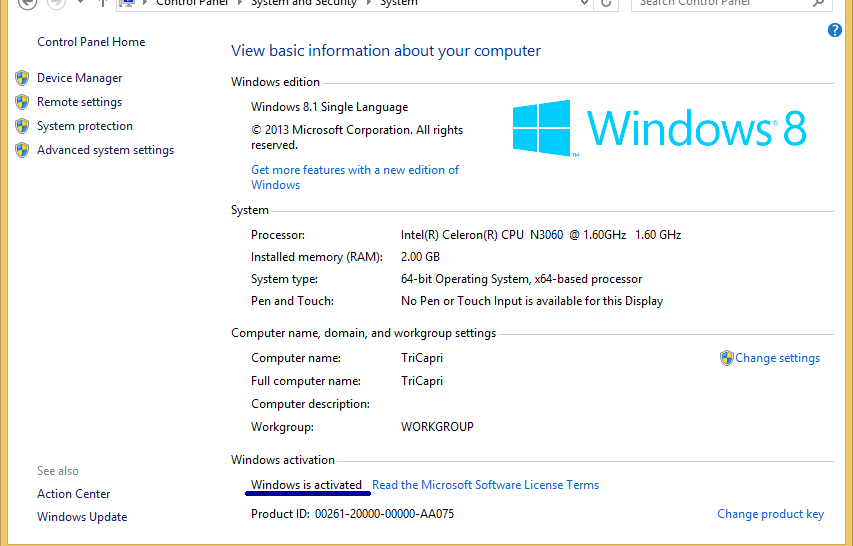Viewport: 853px width, 546px height.
Task: Click the Processor: label
Action: [277, 235]
